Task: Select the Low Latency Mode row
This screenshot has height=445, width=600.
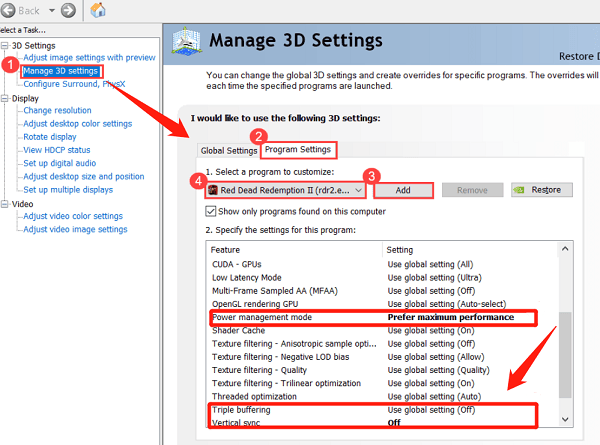Action: tap(382, 277)
